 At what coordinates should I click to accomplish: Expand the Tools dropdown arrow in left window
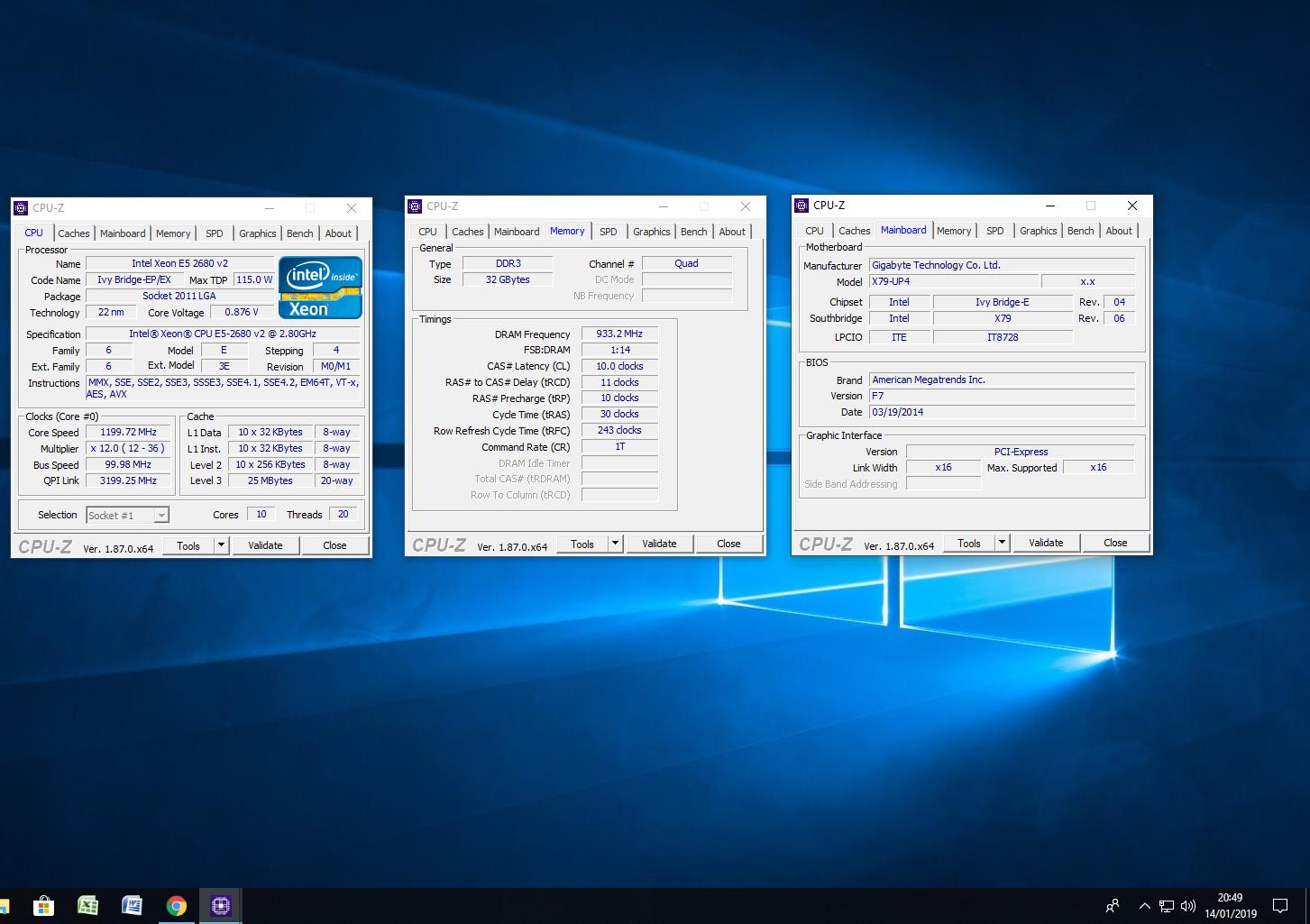[221, 545]
